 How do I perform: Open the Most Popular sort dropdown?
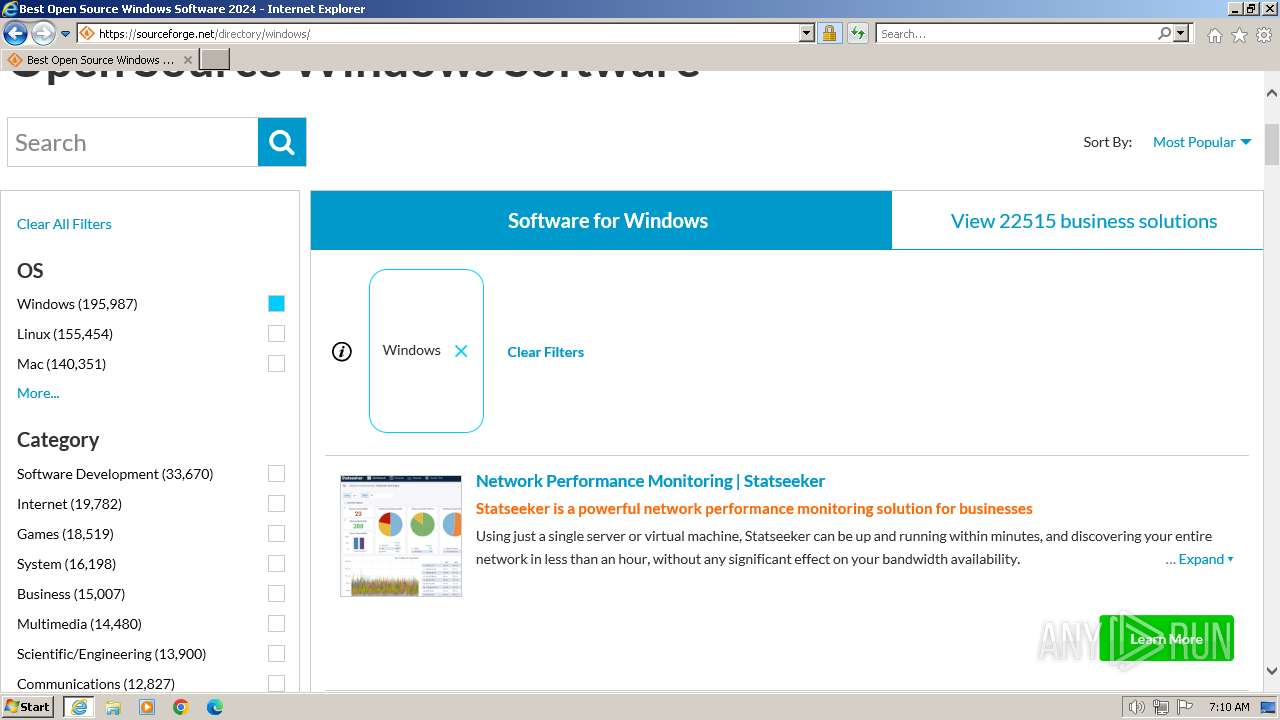1202,142
